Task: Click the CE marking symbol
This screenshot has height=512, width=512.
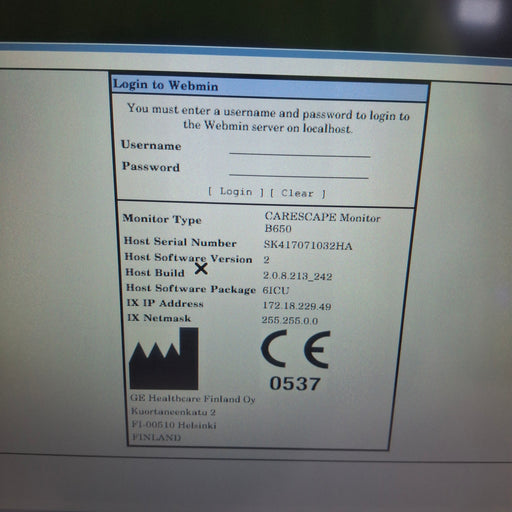Action: [296, 349]
